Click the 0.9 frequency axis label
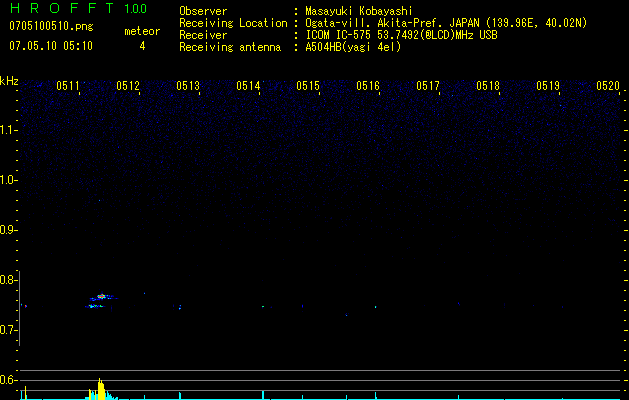This screenshot has height=400, width=629. click(x=8, y=230)
